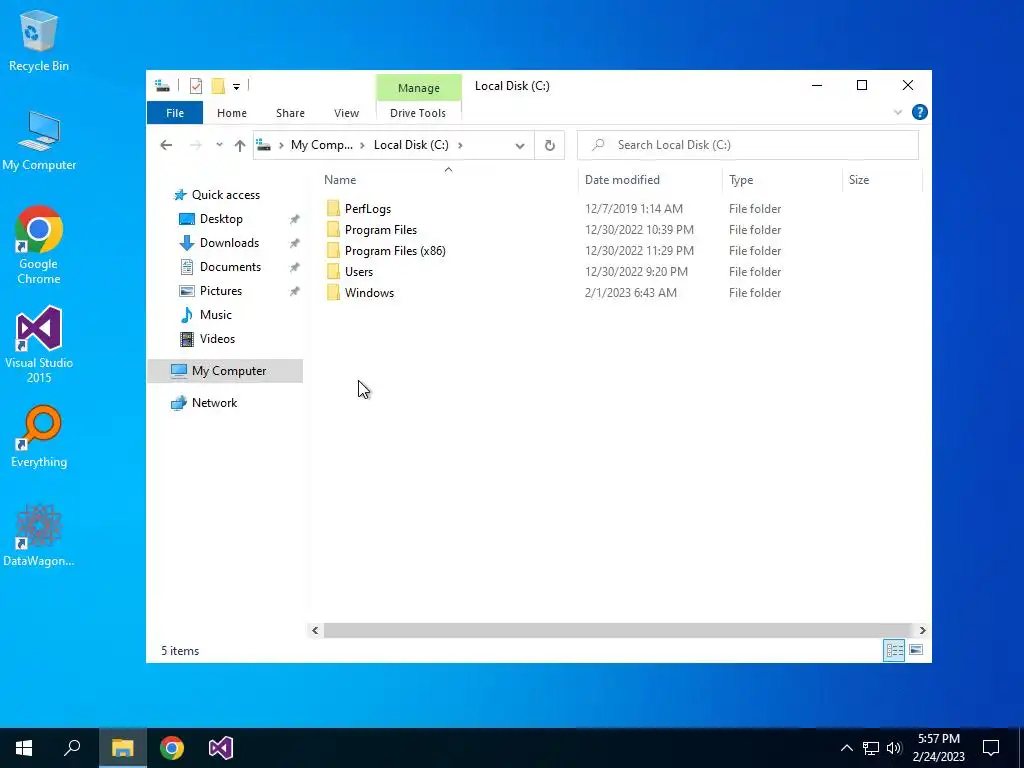Open Network in the navigation pane
This screenshot has width=1024, height=768.
coord(214,403)
